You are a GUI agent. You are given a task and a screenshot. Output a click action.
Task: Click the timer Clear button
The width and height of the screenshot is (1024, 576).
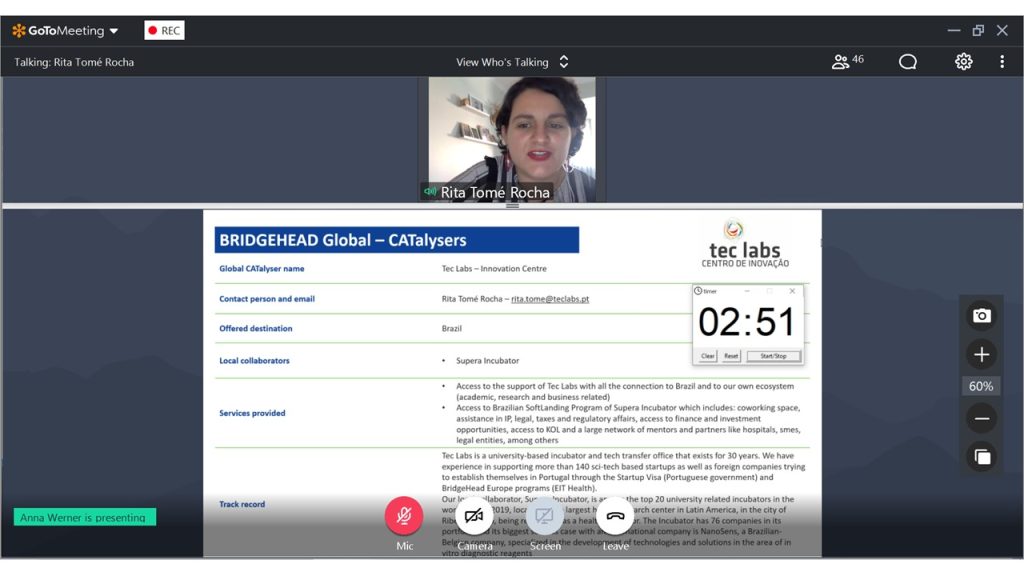pos(707,356)
